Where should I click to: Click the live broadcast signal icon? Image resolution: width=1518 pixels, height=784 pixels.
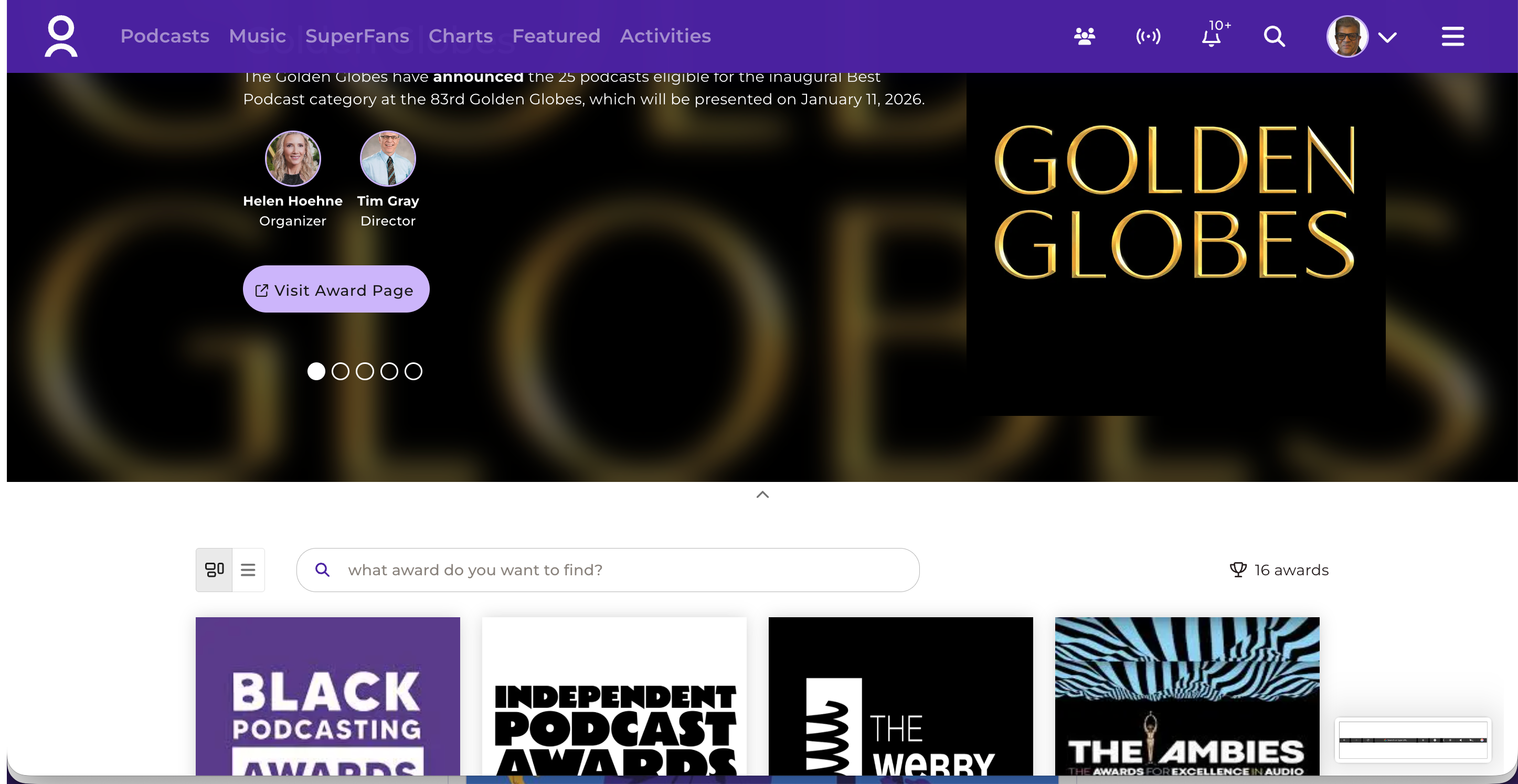1148,37
